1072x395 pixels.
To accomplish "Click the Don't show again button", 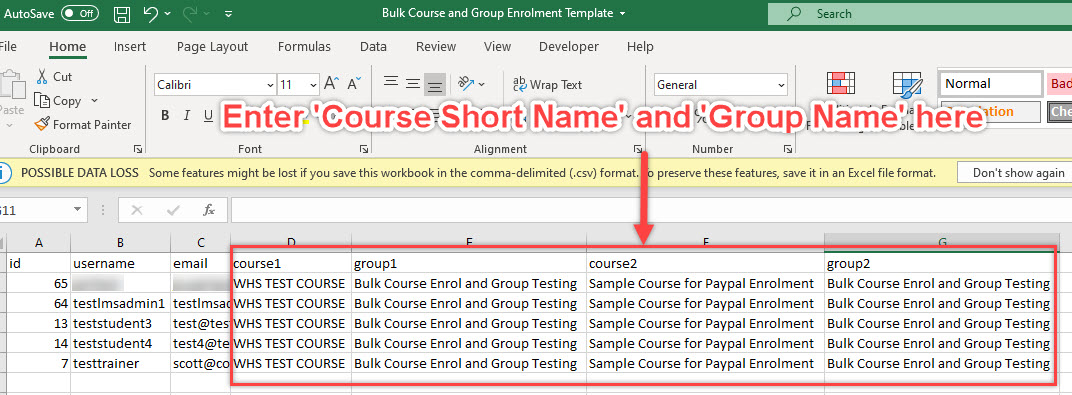I will pos(1019,172).
